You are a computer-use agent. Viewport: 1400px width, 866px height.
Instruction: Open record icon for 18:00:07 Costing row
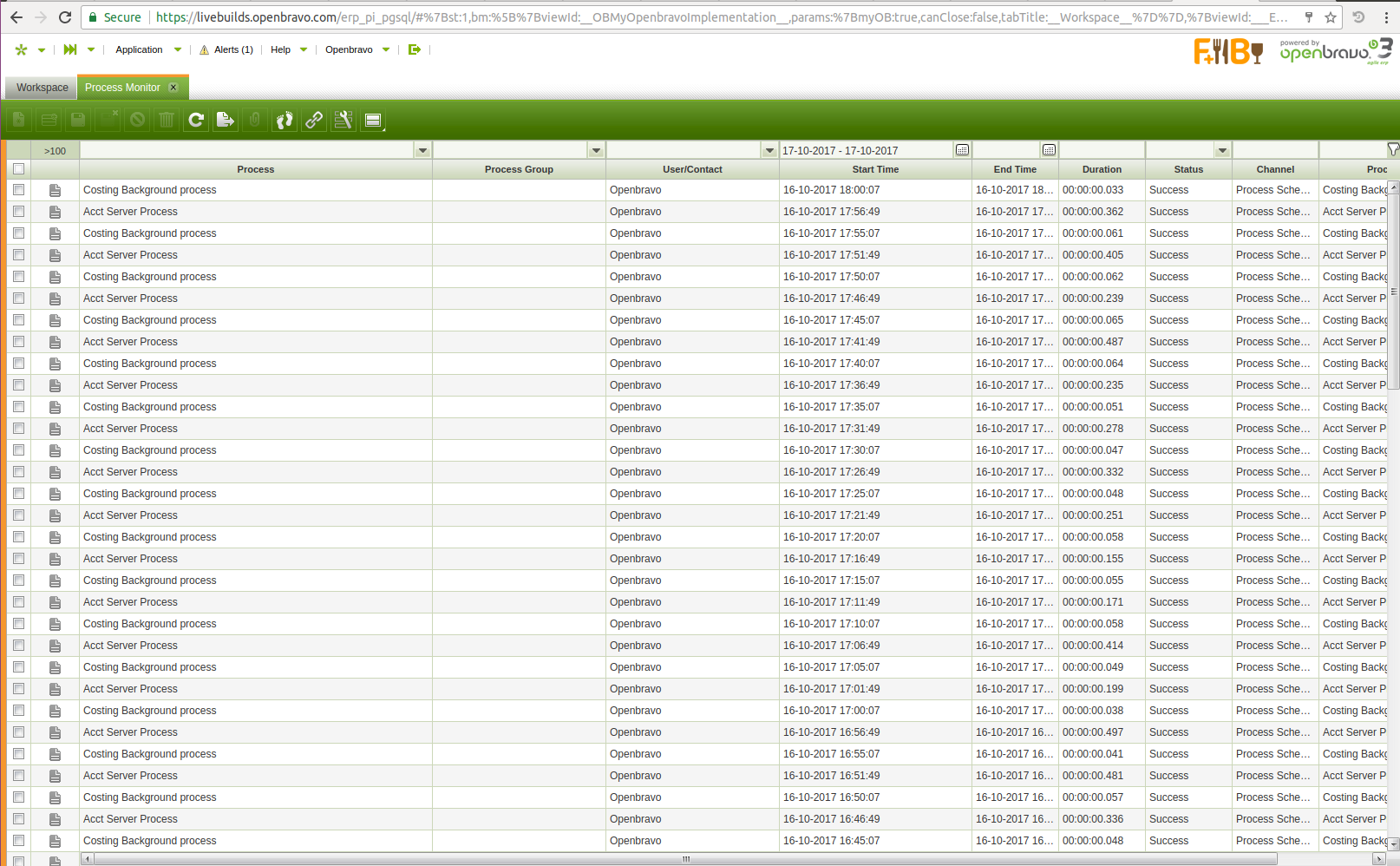(55, 190)
